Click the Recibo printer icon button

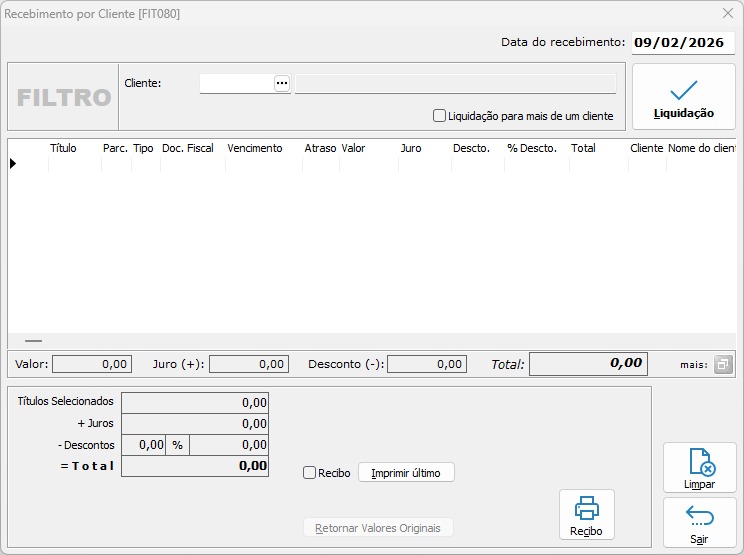tap(586, 515)
